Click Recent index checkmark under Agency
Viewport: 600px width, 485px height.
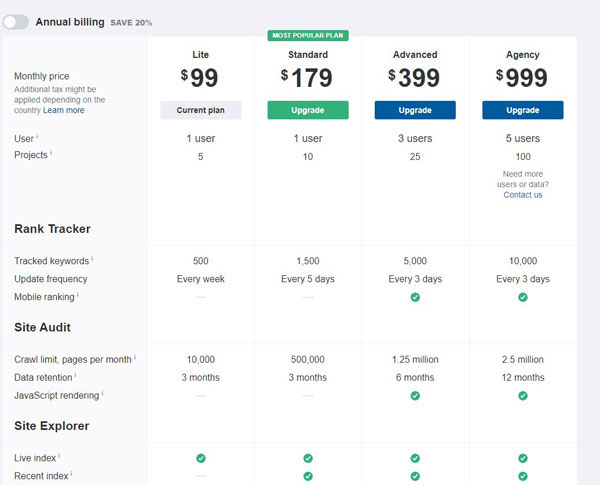coord(523,476)
